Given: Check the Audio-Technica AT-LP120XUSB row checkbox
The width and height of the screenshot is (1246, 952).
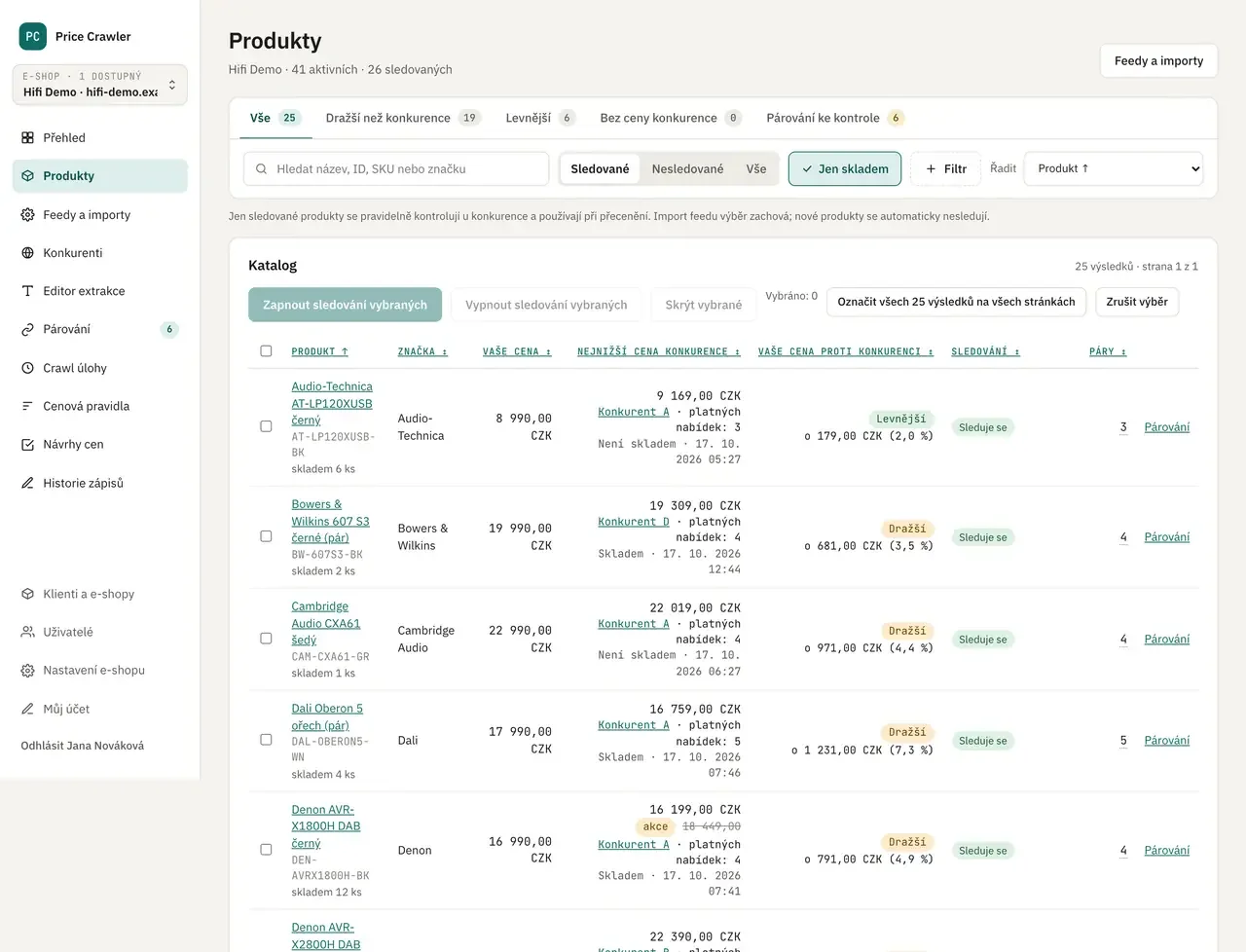Looking at the screenshot, I should 266,426.
